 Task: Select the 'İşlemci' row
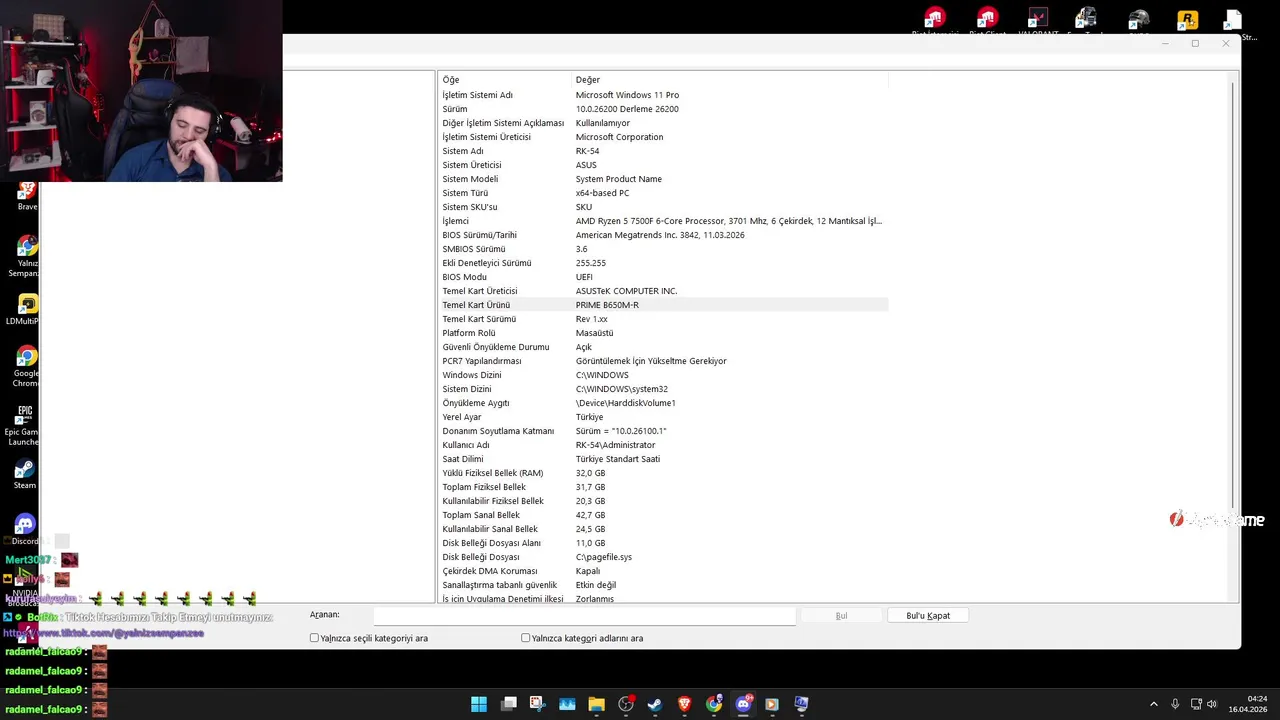point(663,221)
